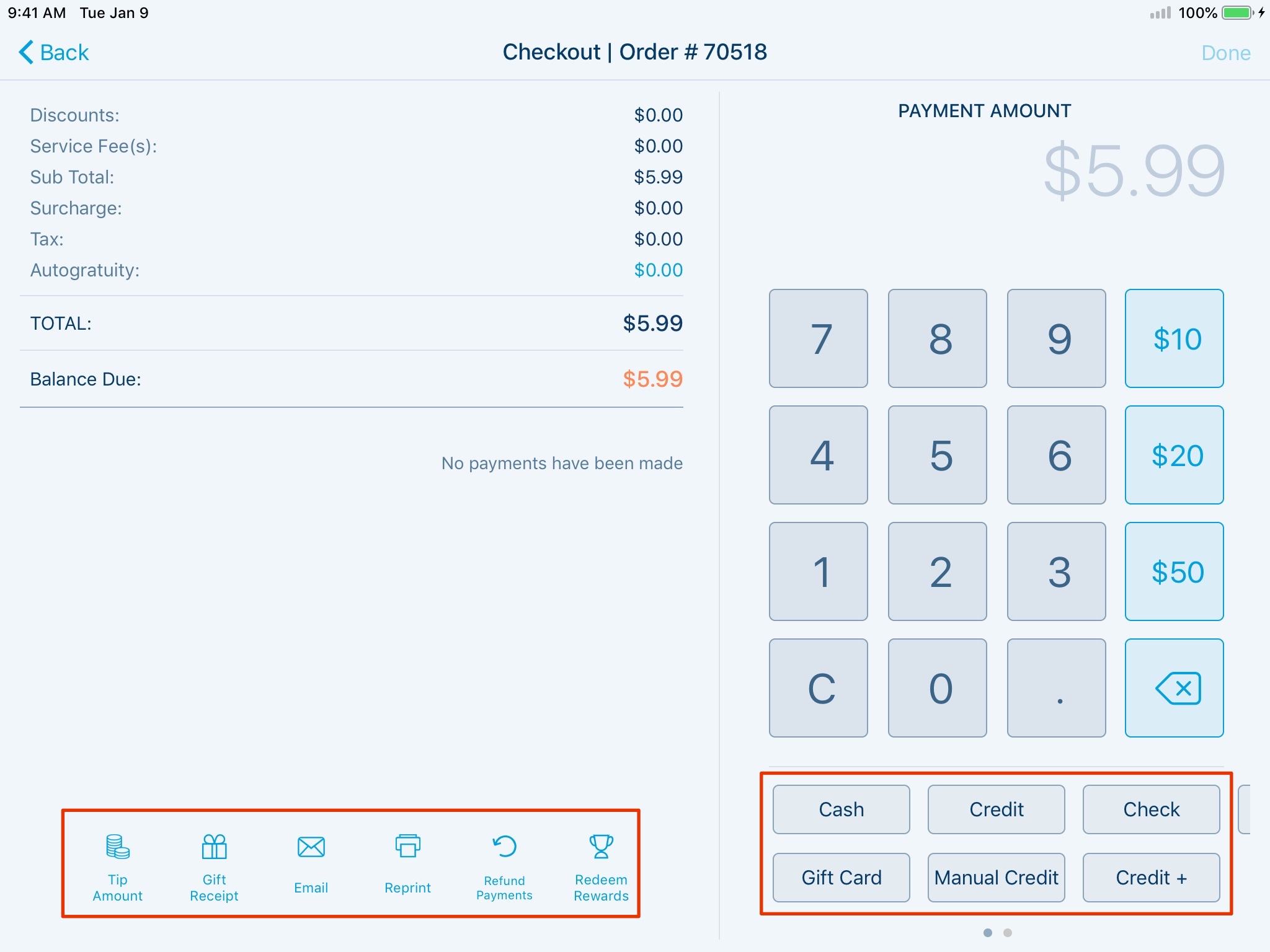Switch to second payment methods page dot
1270x952 pixels.
[x=1008, y=932]
